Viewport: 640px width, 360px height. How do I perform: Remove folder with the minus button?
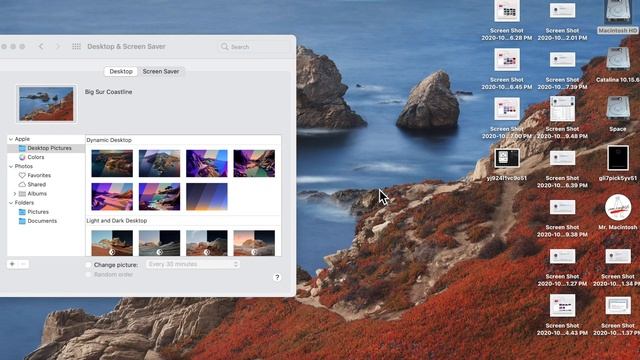[x=23, y=264]
